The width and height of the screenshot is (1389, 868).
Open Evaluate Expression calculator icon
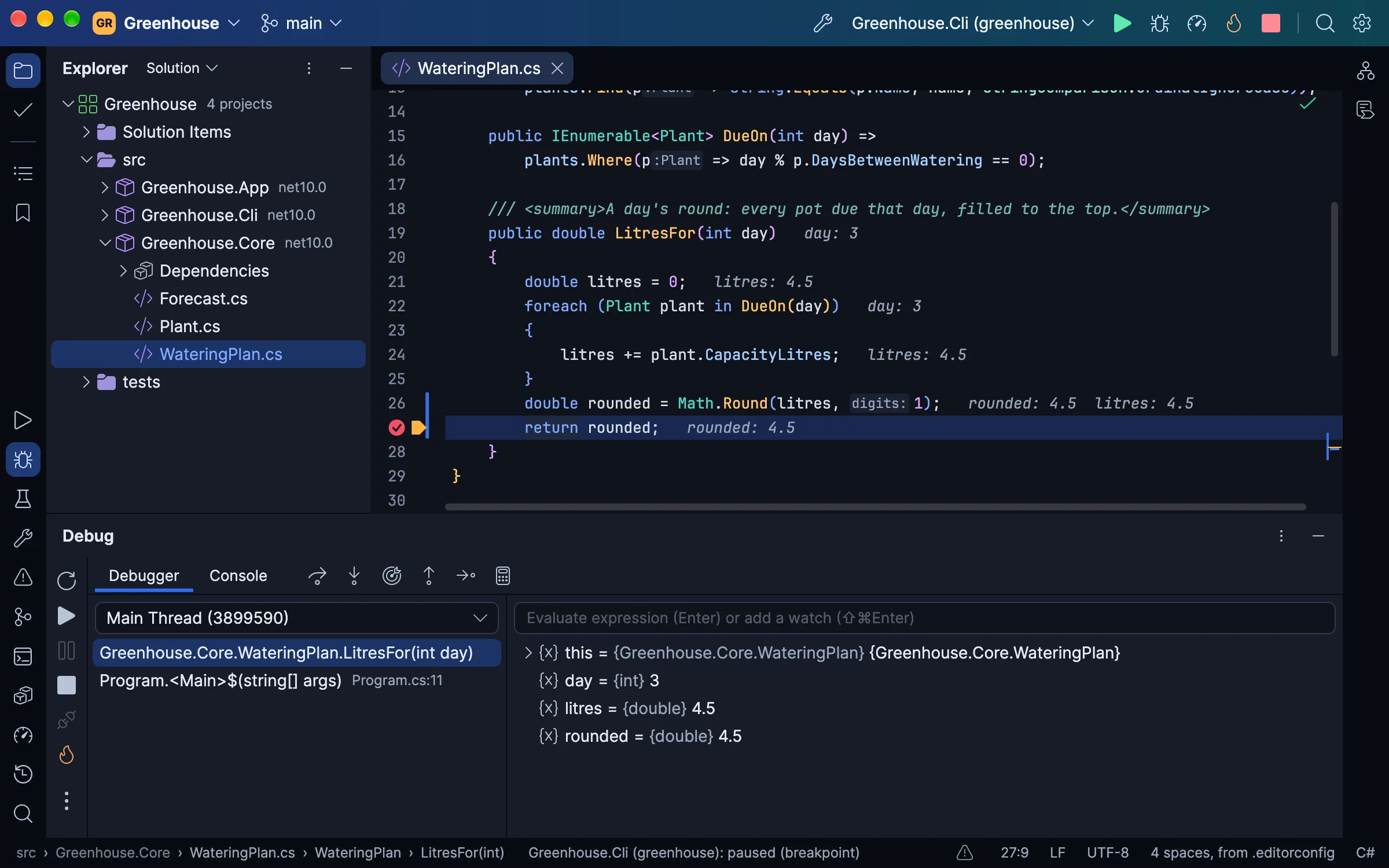503,576
